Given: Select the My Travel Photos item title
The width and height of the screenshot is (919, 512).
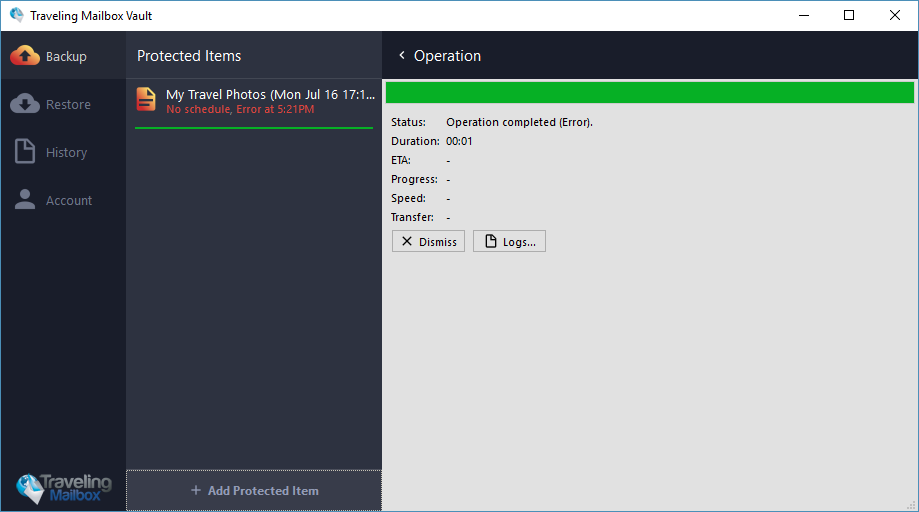Looking at the screenshot, I should [x=270, y=95].
